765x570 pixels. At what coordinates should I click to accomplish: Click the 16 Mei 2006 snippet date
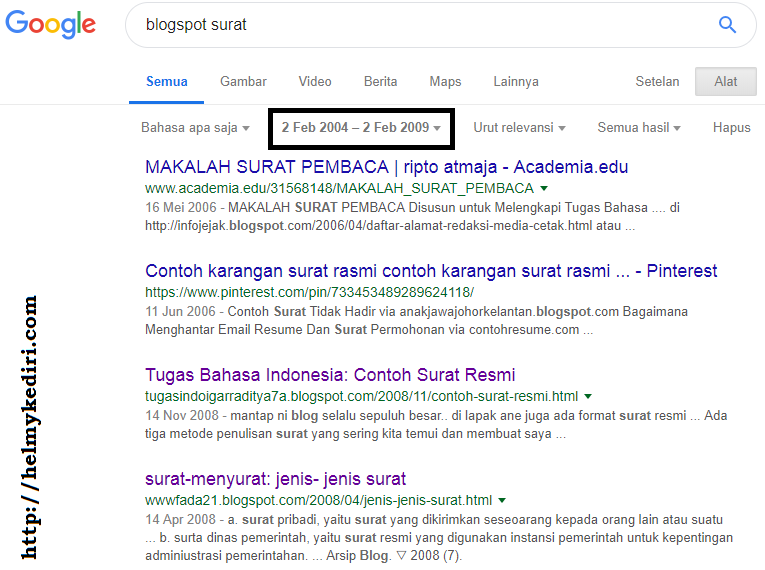pyautogui.click(x=181, y=207)
